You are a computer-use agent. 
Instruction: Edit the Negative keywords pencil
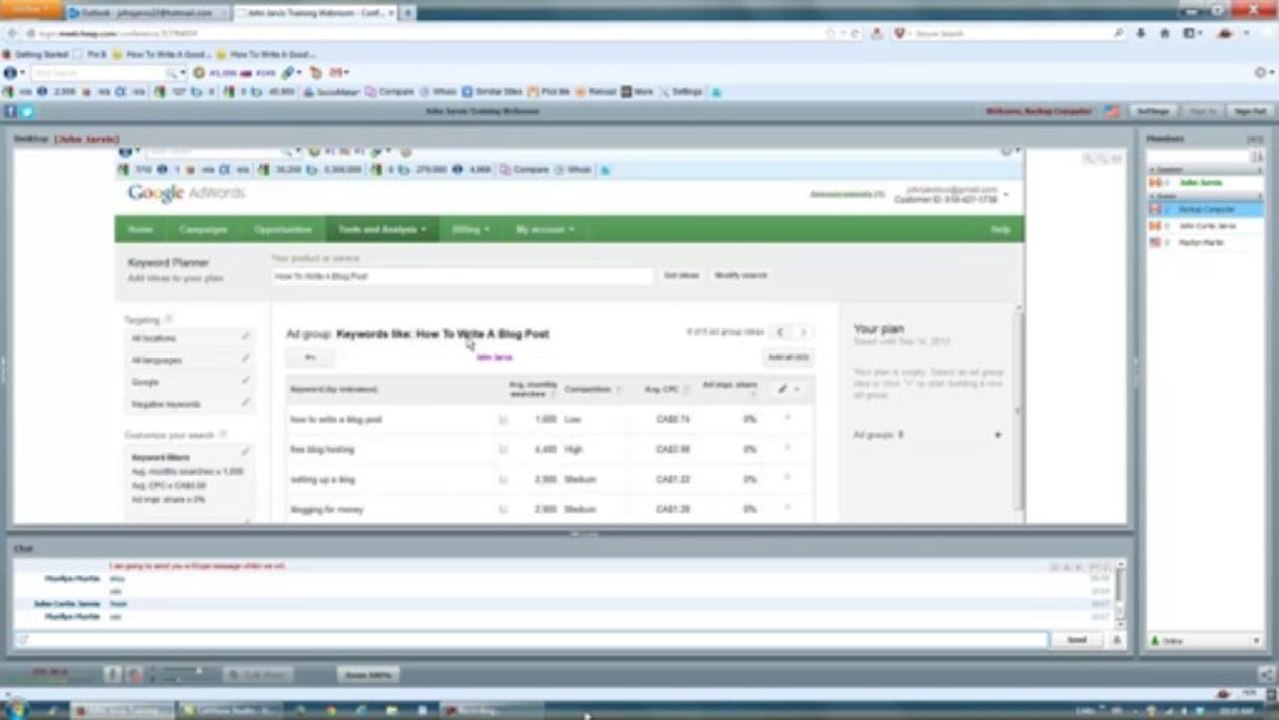(245, 404)
